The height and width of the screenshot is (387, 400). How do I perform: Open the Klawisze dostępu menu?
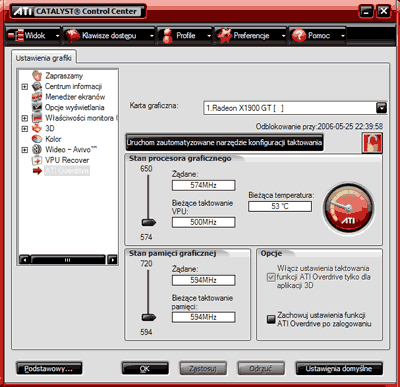(x=109, y=35)
